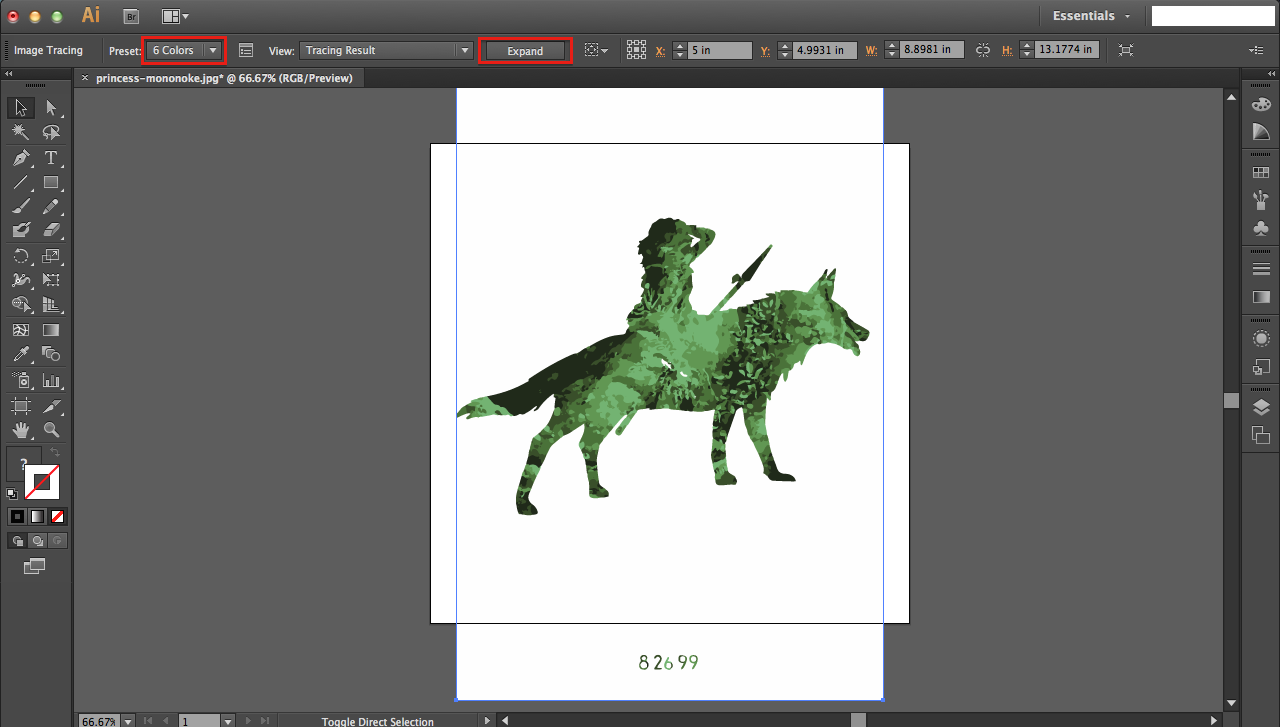Enable Draw Behind mode
The image size is (1280, 727).
(38, 541)
